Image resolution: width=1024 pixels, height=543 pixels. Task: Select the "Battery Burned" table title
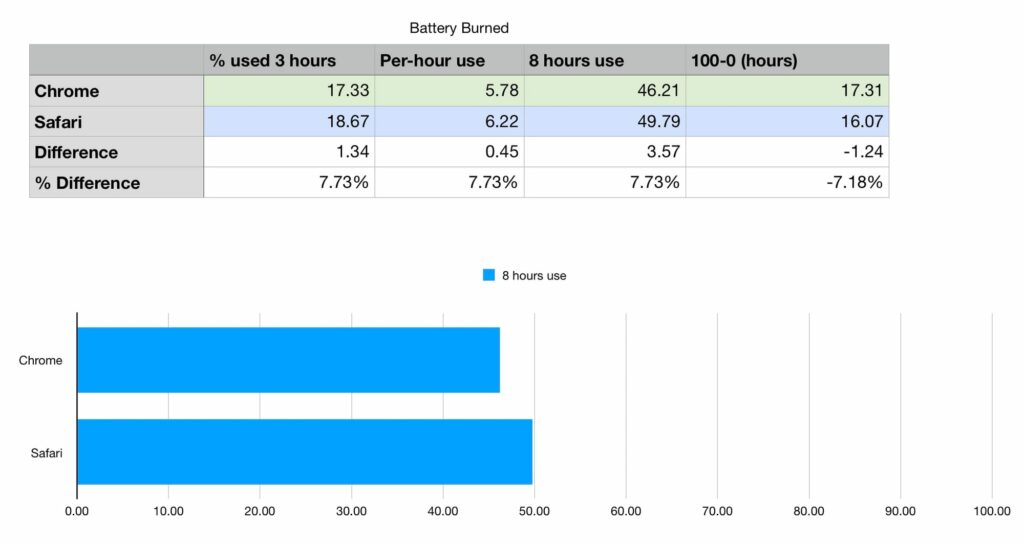pos(459,28)
